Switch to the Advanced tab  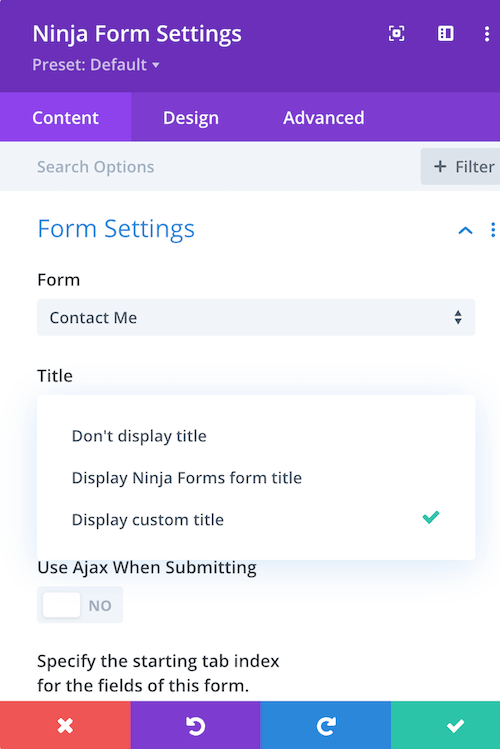[x=323, y=118]
